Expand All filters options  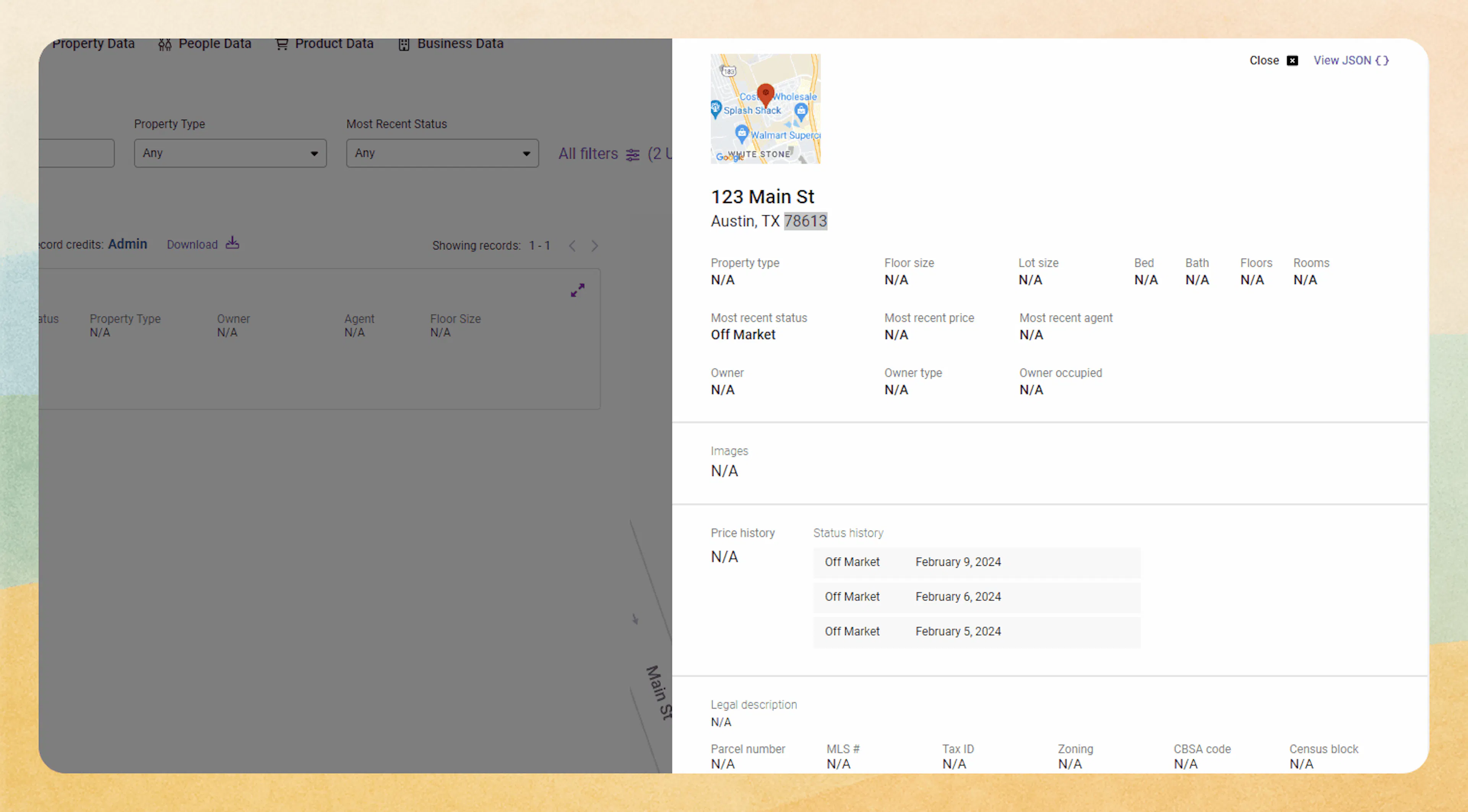point(588,154)
